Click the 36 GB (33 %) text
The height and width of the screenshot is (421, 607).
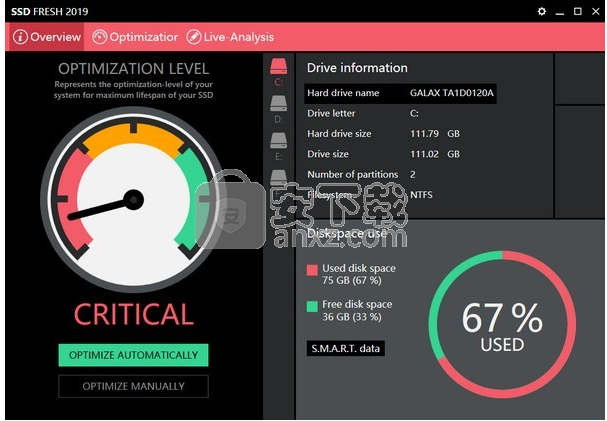pyautogui.click(x=352, y=317)
